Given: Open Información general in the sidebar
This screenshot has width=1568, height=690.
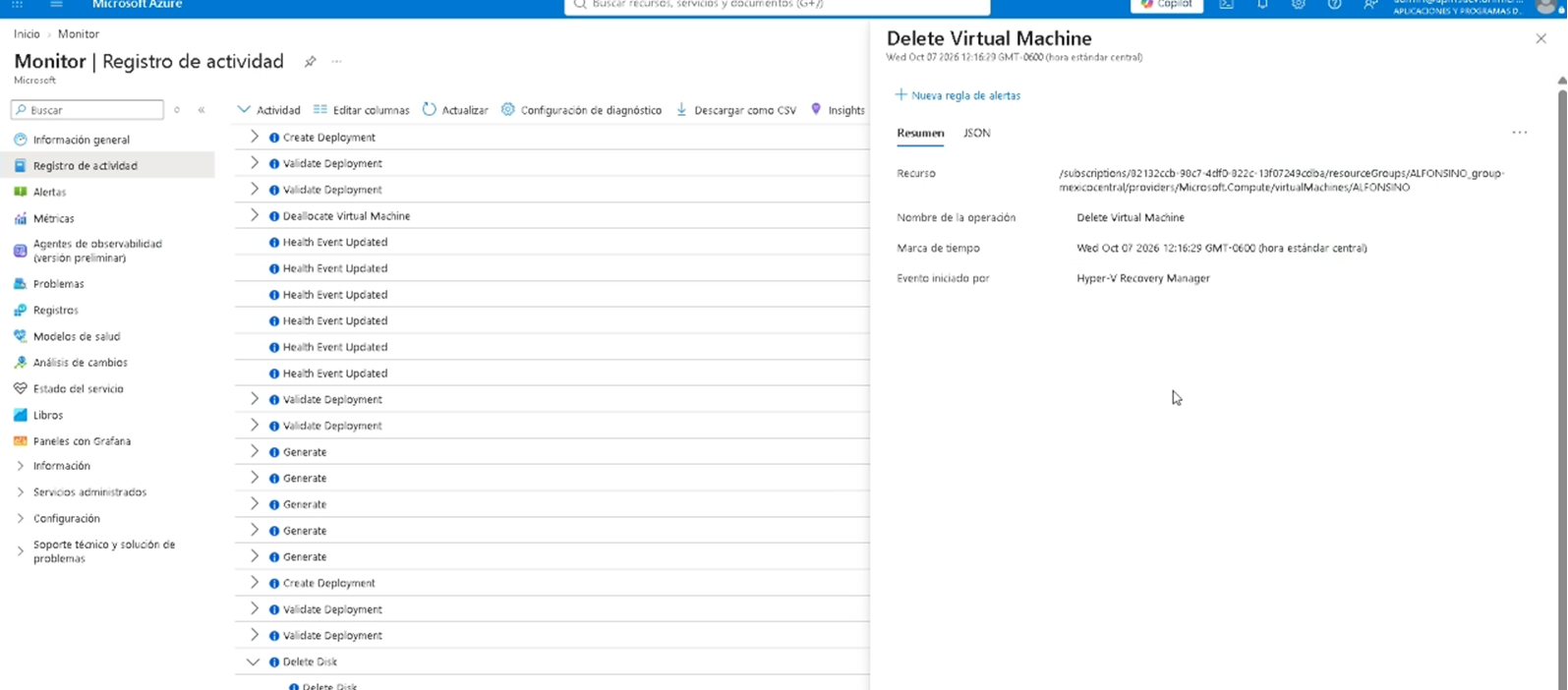Looking at the screenshot, I should pos(81,140).
